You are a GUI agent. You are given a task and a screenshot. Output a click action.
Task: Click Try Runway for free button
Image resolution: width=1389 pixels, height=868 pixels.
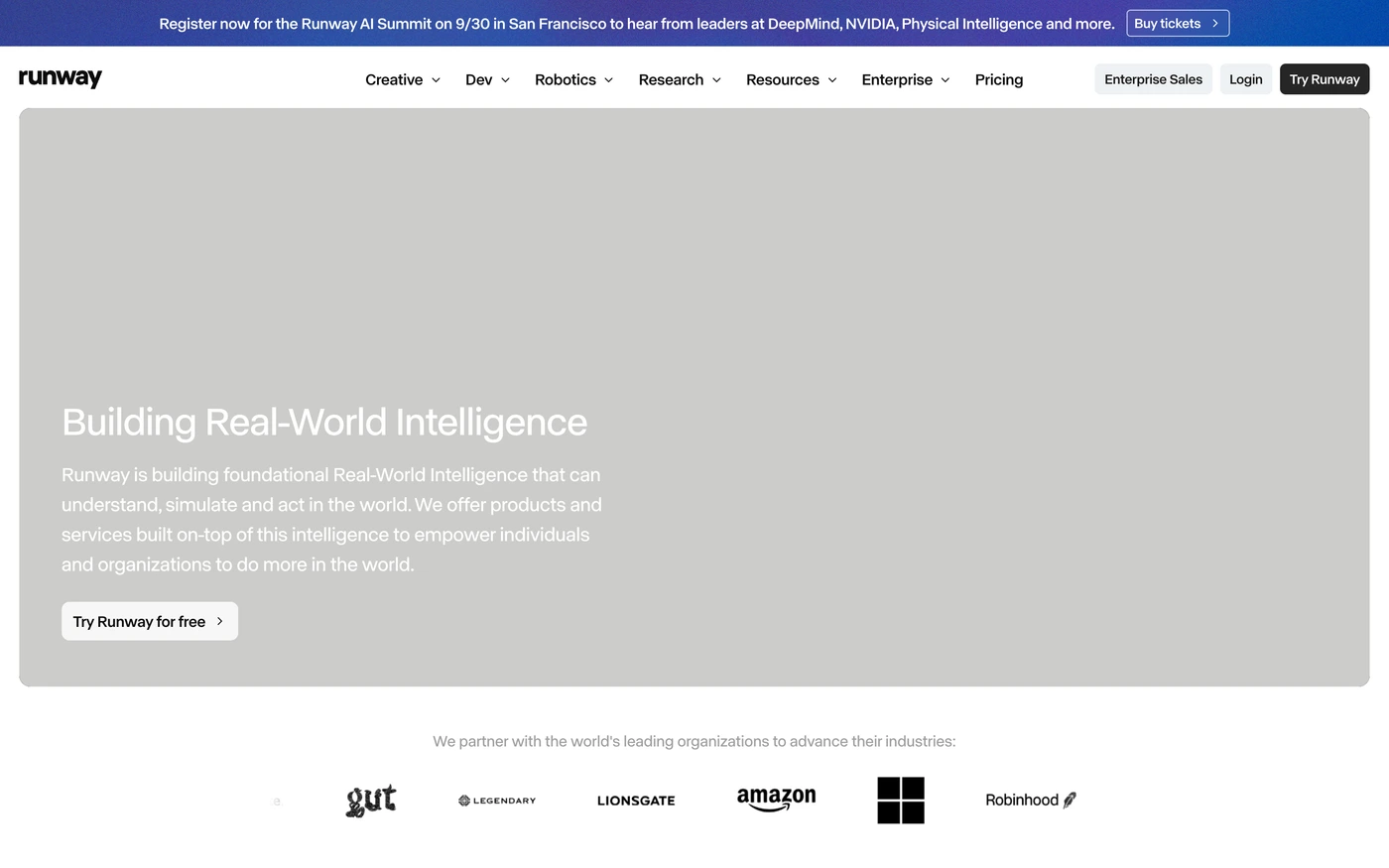(x=150, y=621)
